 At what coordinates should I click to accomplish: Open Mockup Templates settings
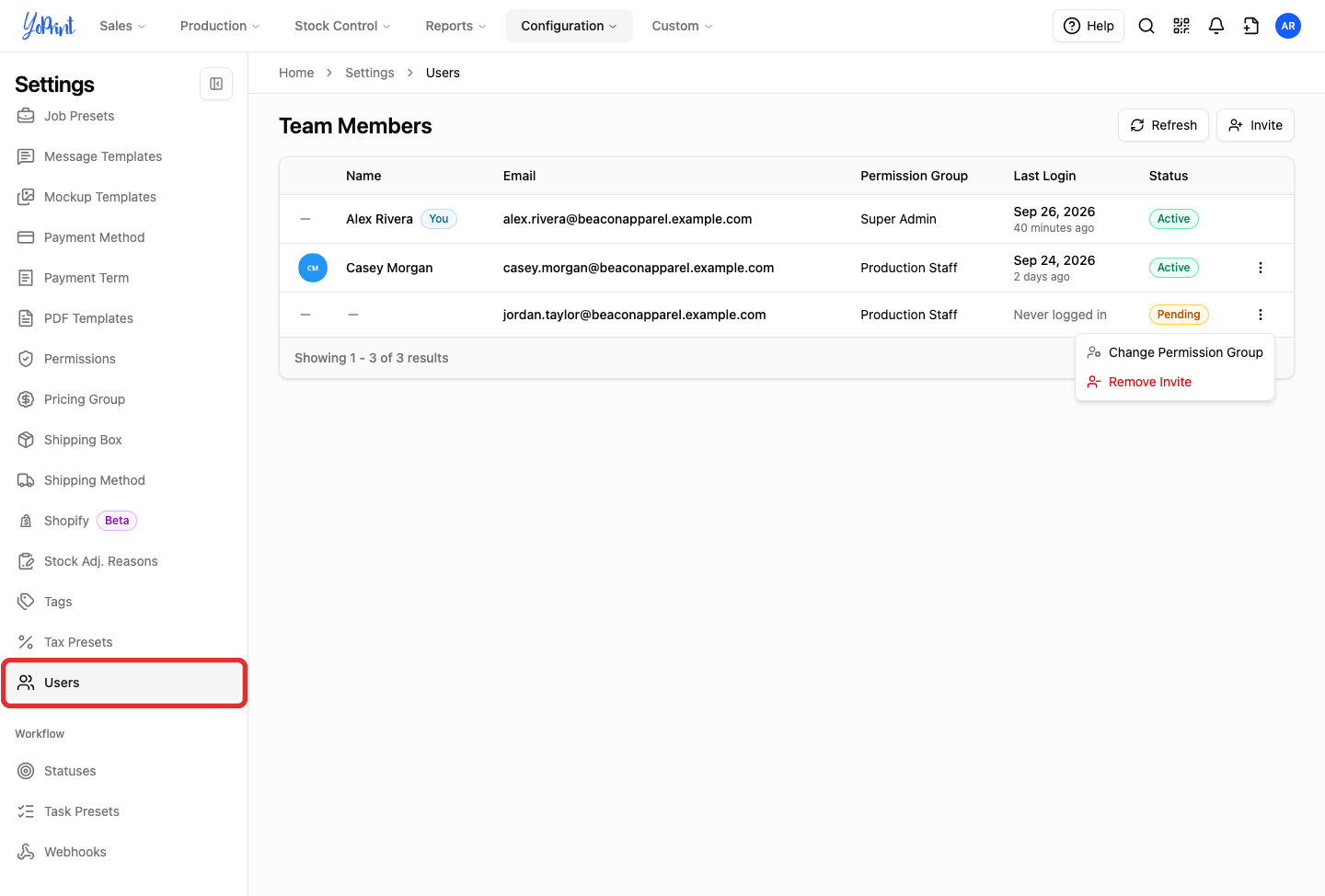coord(124,197)
